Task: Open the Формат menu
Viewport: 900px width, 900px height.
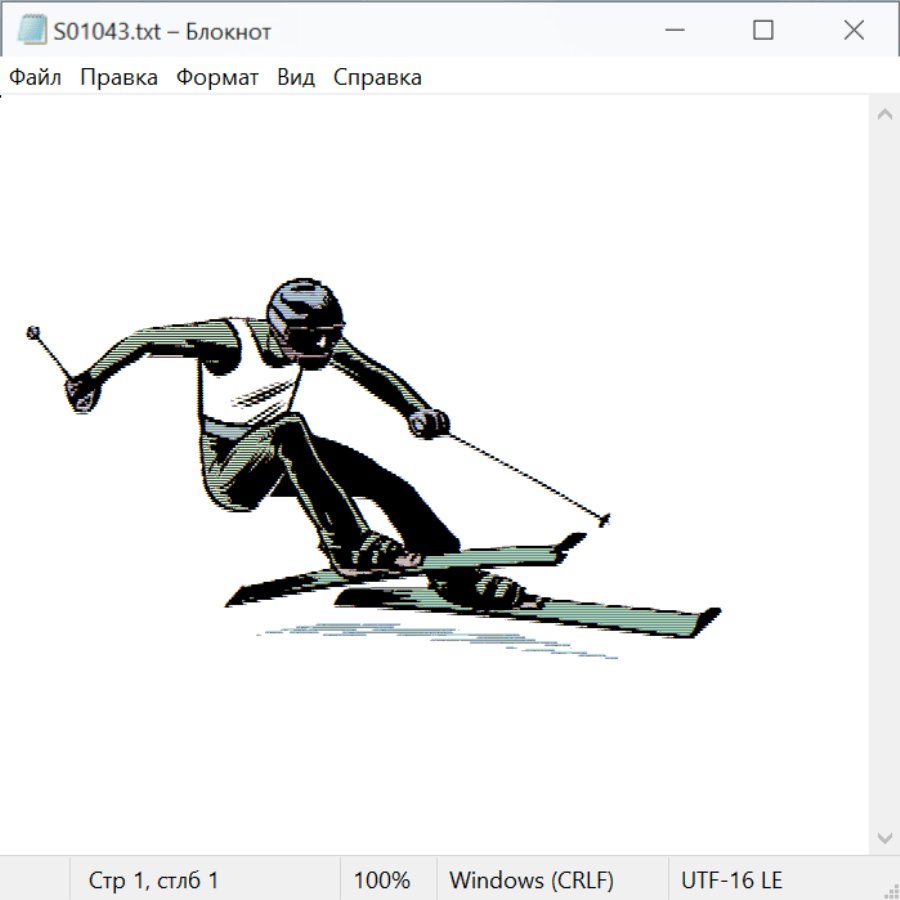Action: (217, 78)
